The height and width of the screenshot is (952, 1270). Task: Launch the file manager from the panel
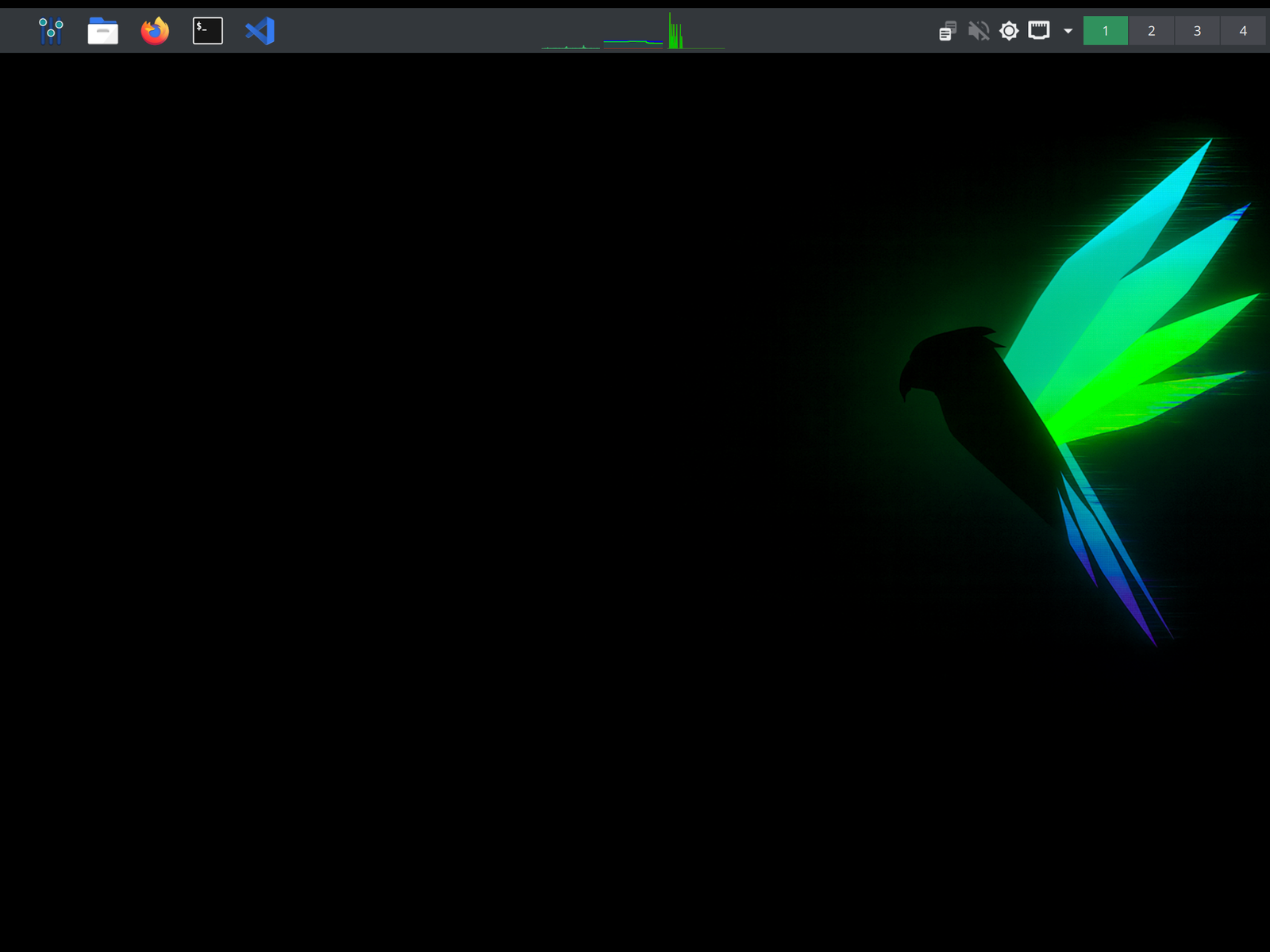[102, 31]
